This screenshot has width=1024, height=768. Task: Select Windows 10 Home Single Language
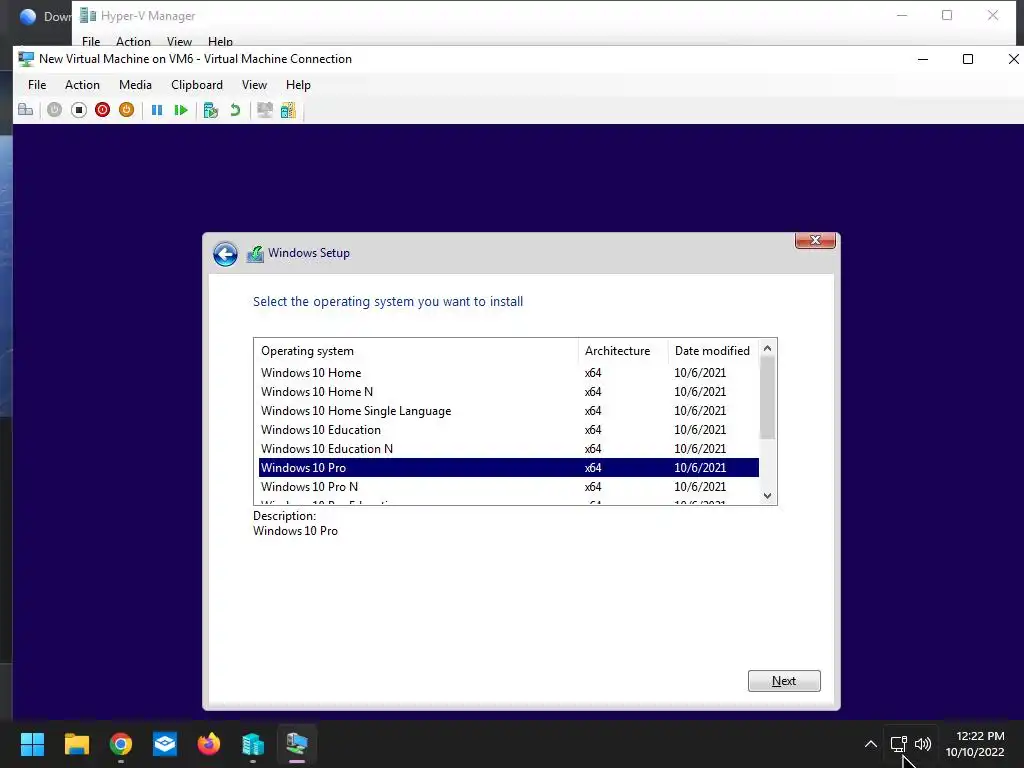(509, 411)
